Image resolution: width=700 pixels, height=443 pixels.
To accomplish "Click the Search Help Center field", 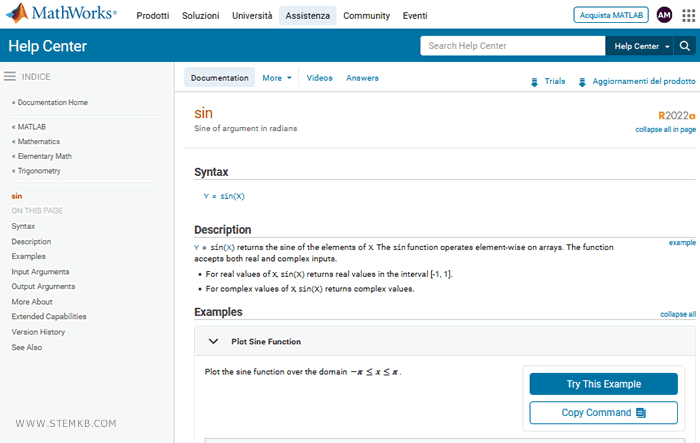I will tap(513, 46).
